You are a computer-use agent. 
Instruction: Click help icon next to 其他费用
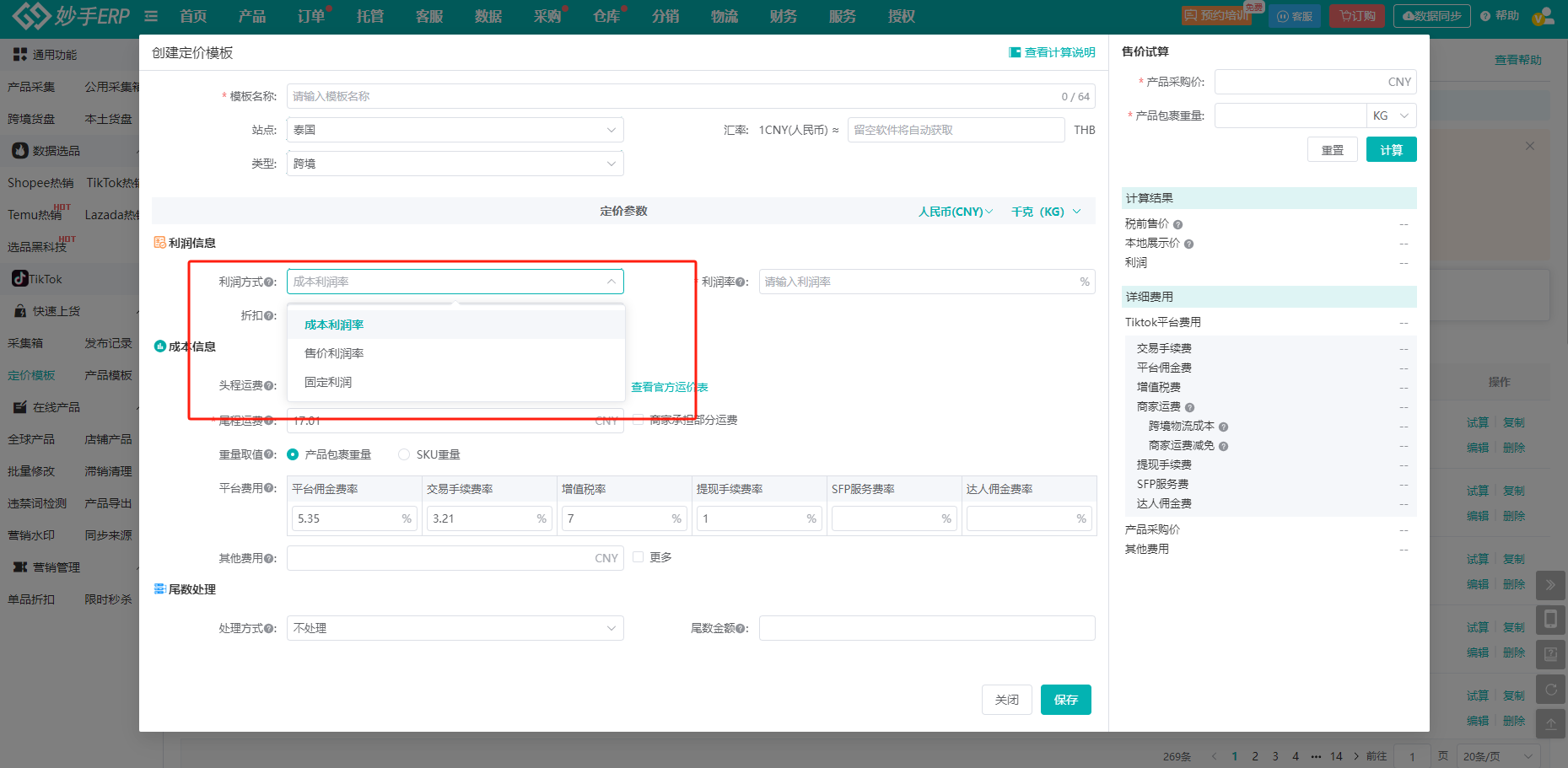click(269, 558)
